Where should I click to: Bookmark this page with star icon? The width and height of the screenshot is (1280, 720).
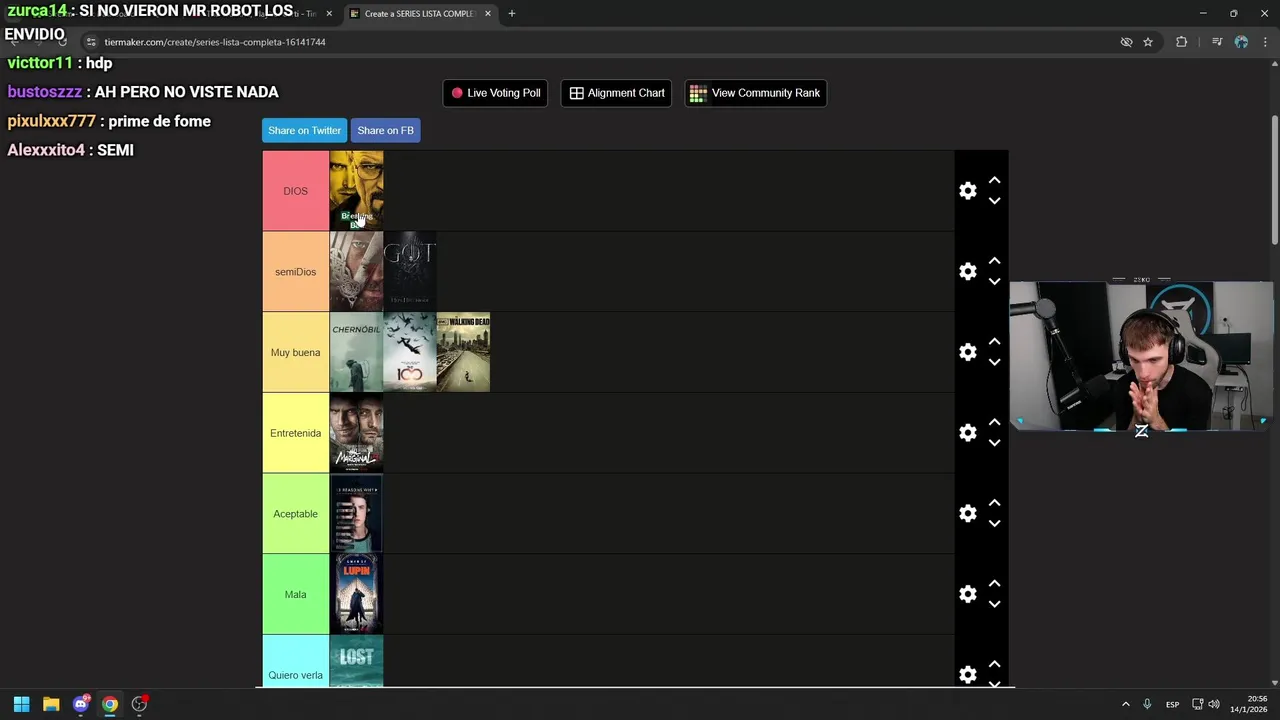click(1148, 42)
